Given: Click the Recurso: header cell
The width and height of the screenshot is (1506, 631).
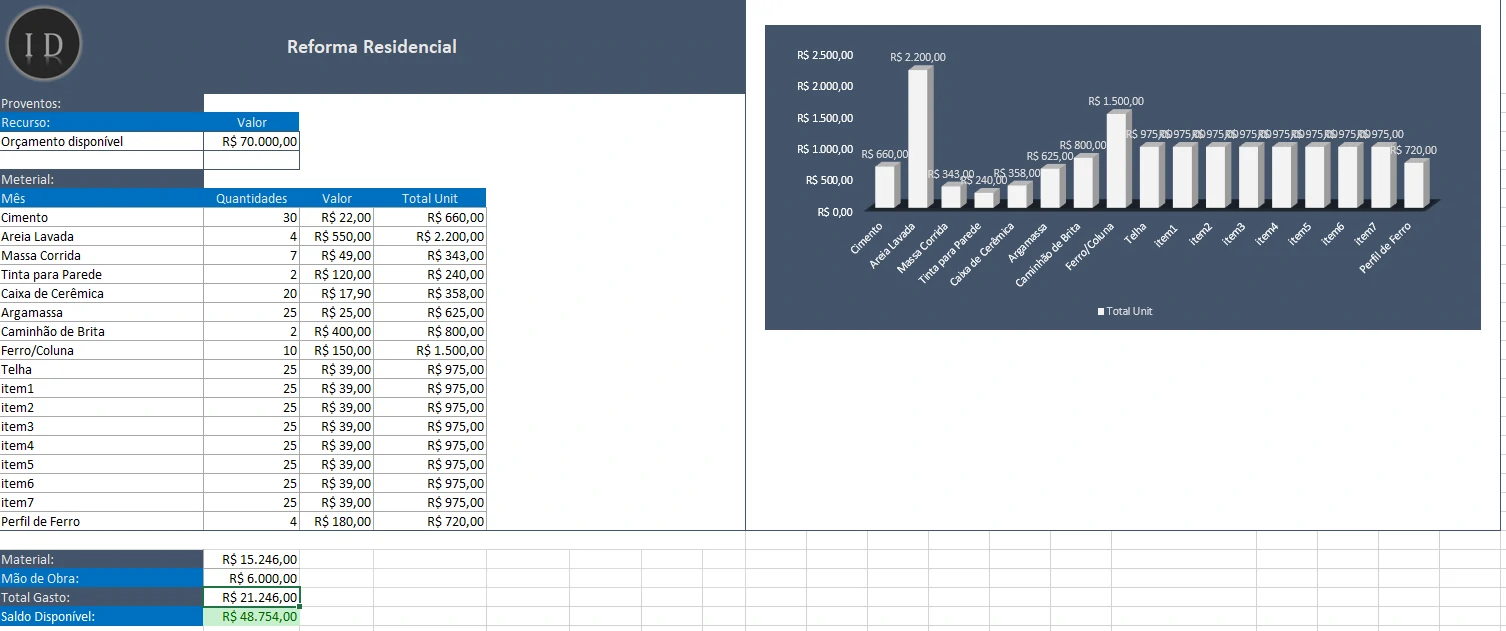Looking at the screenshot, I should pos(101,122).
